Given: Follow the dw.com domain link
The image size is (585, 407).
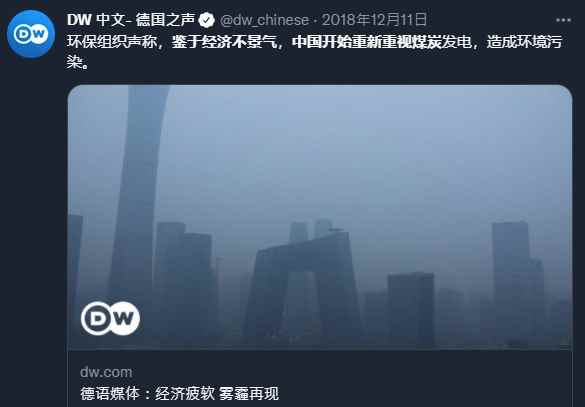Looking at the screenshot, I should pyautogui.click(x=106, y=372).
